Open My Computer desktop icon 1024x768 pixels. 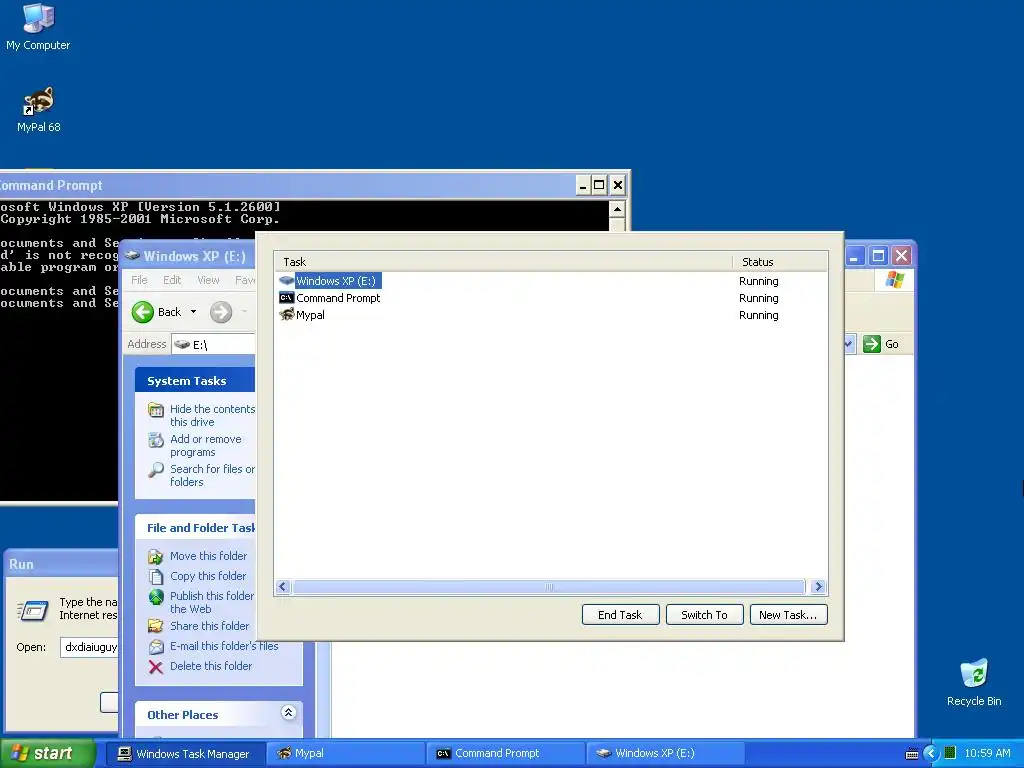(38, 27)
